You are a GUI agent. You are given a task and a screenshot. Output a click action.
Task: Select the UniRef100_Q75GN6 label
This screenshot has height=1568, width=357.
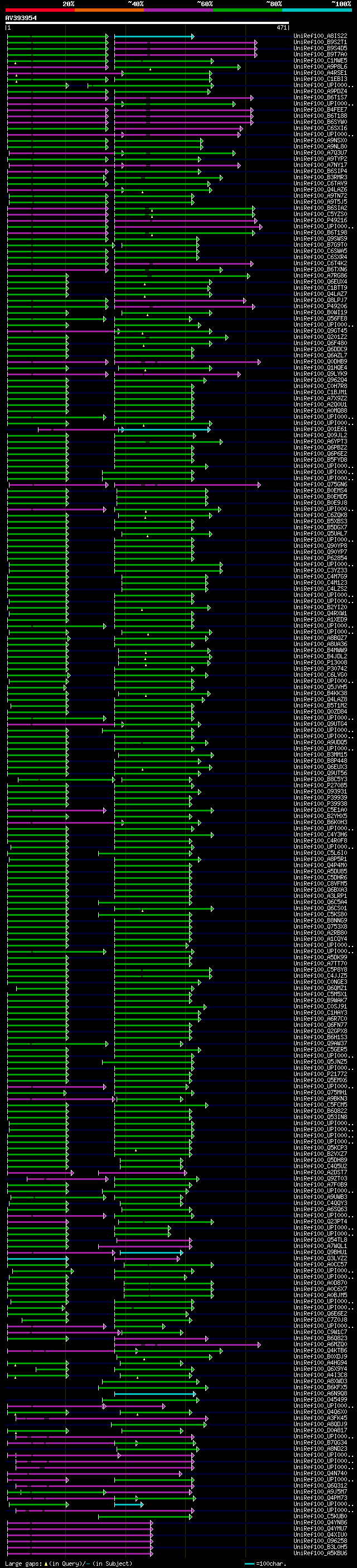(321, 485)
